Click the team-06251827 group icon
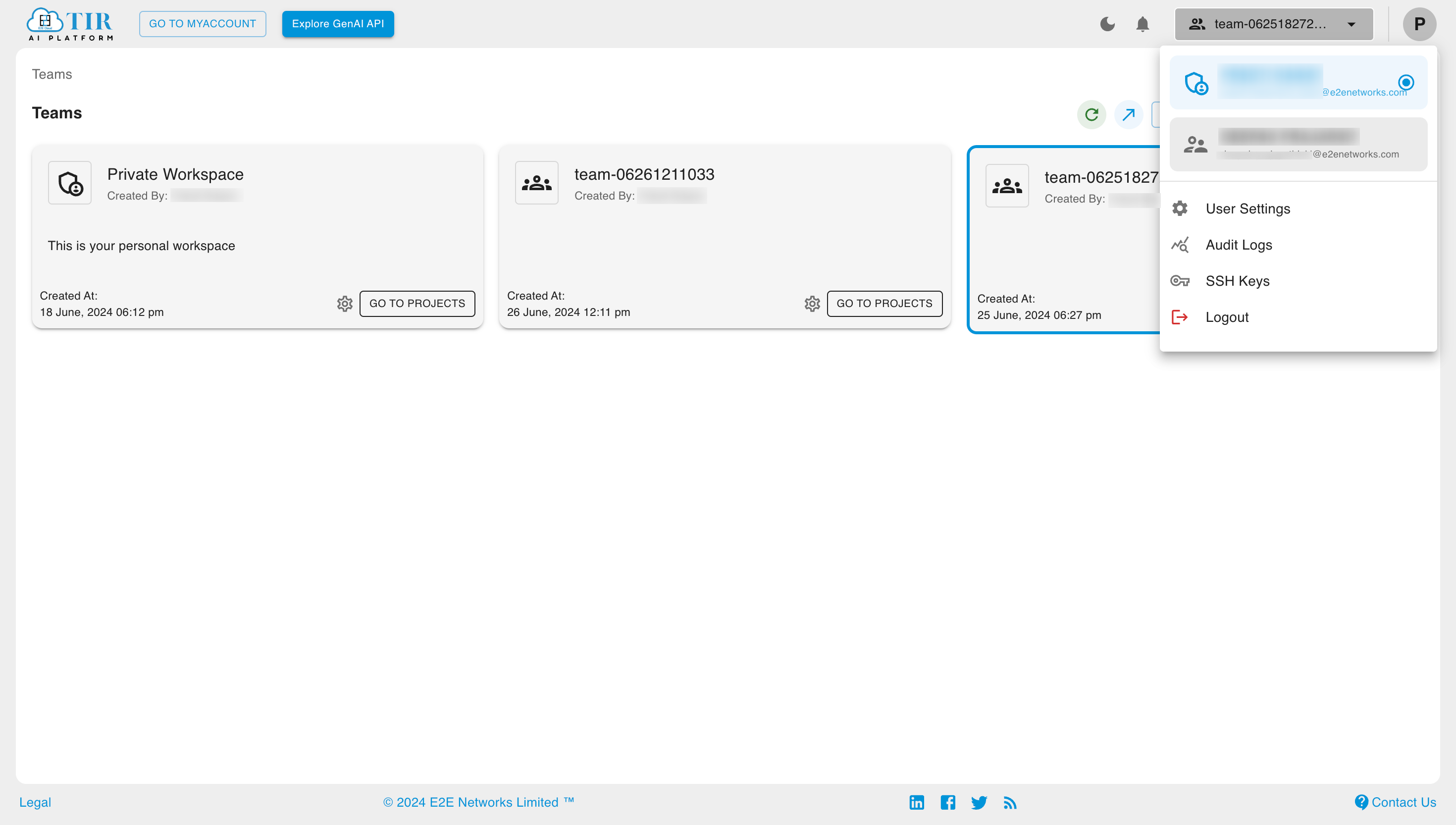The height and width of the screenshot is (825, 1456). 1007,185
